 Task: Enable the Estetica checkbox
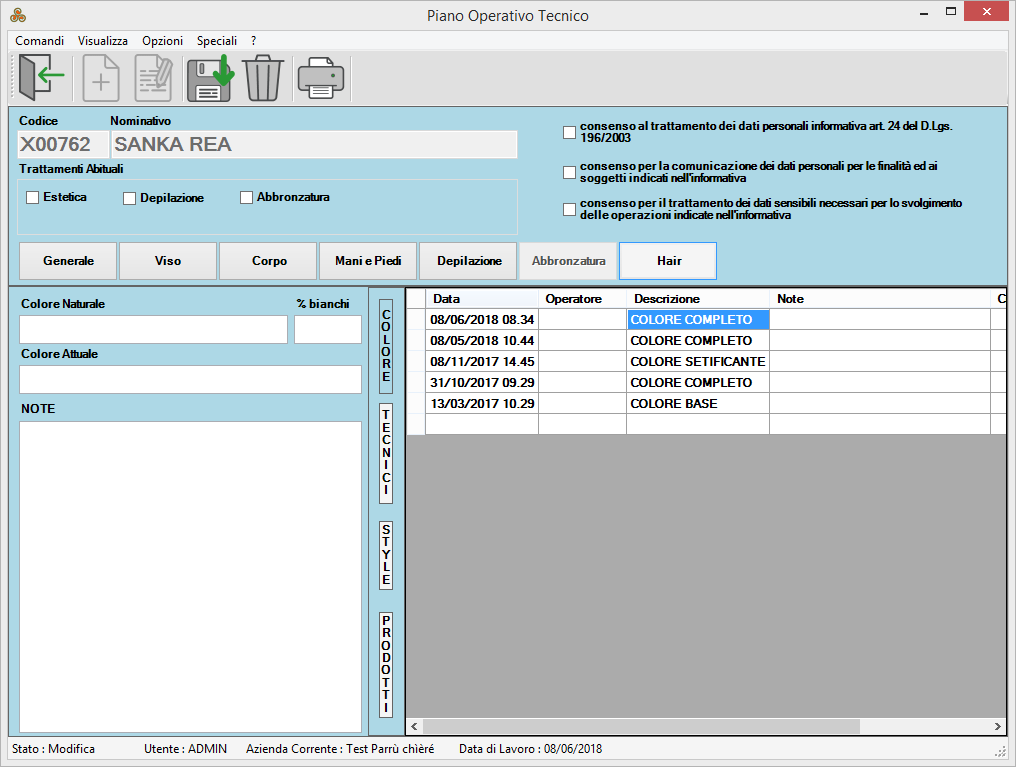click(x=33, y=198)
